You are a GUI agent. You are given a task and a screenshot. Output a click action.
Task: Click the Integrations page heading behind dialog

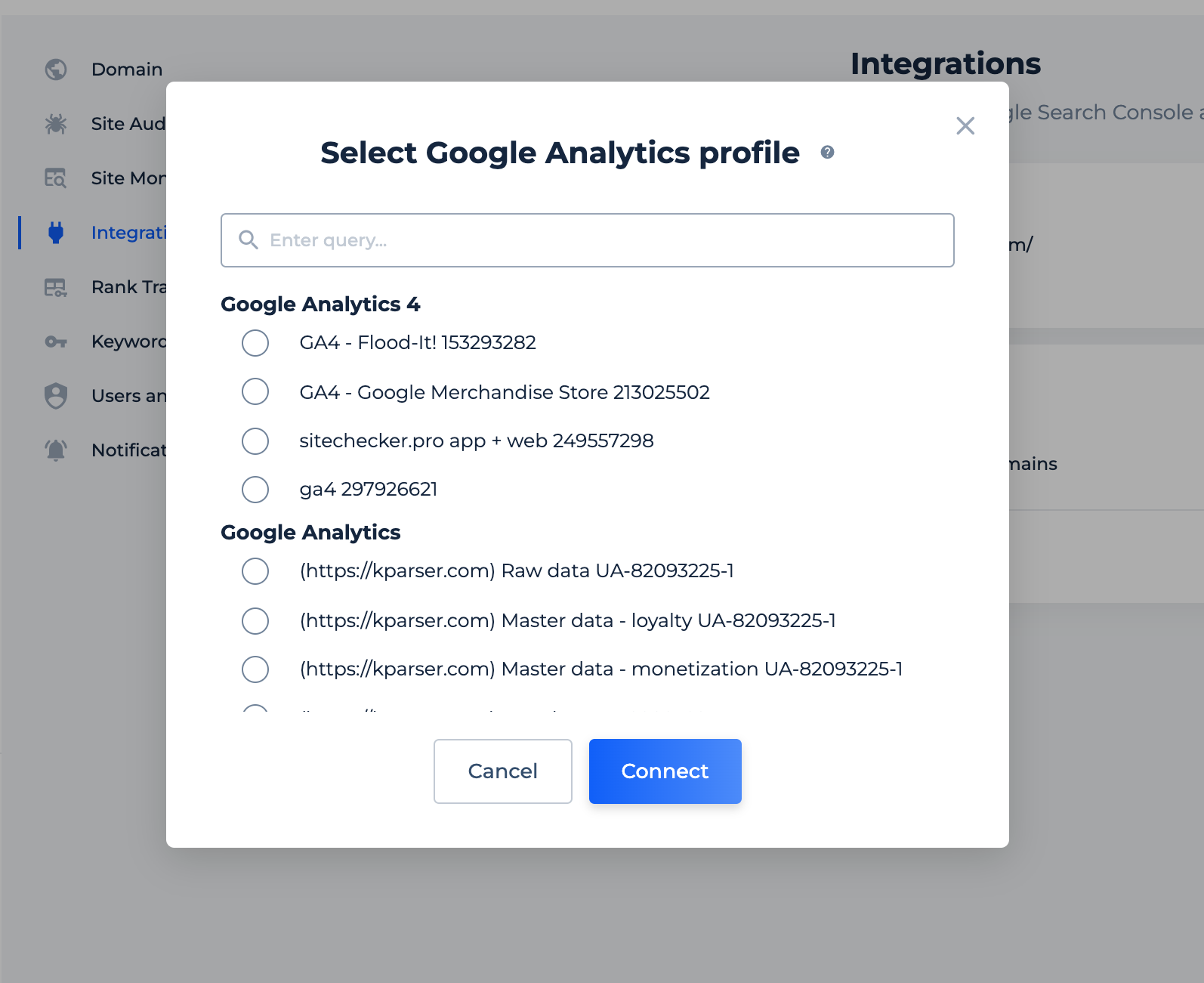click(946, 64)
